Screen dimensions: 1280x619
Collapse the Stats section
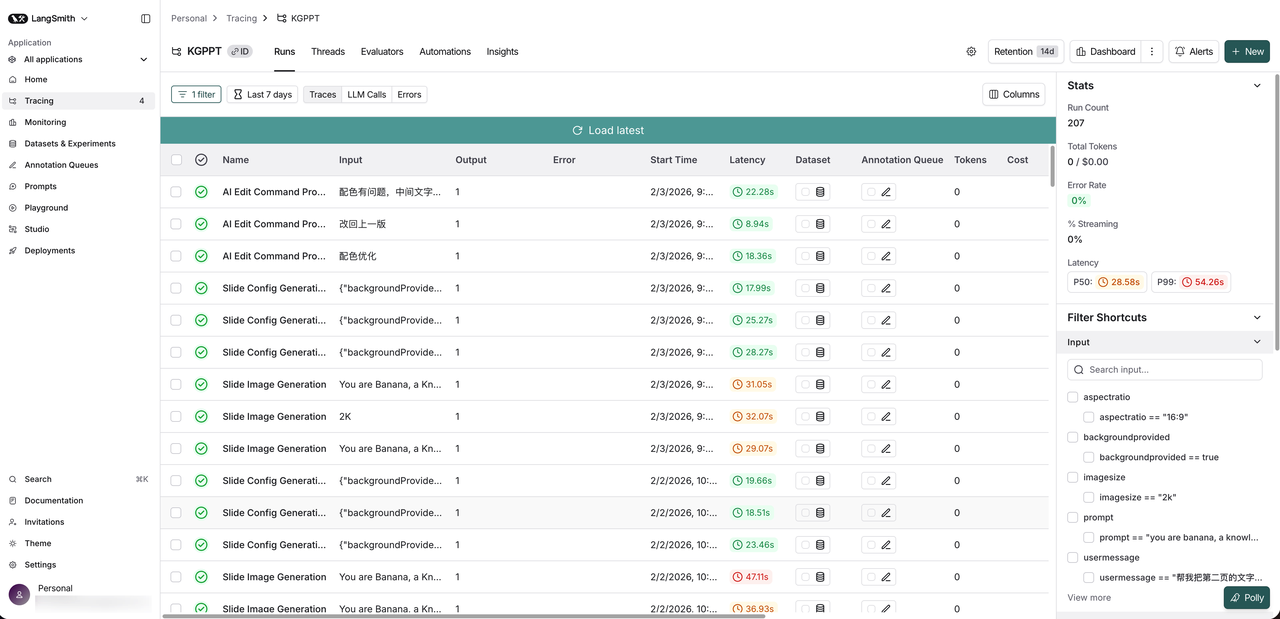[1257, 86]
